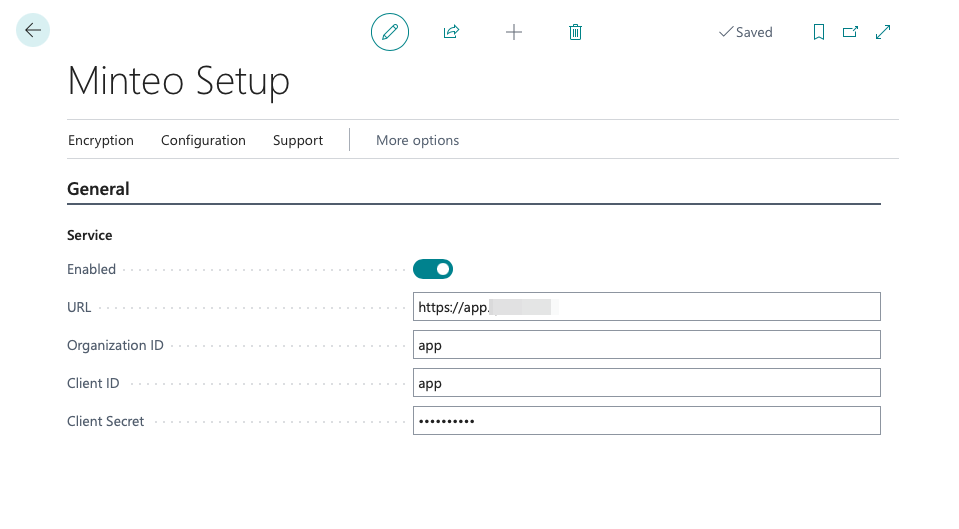Screen dimensions: 959x529
Task: Delete record using trash icon
Action: coord(575,32)
